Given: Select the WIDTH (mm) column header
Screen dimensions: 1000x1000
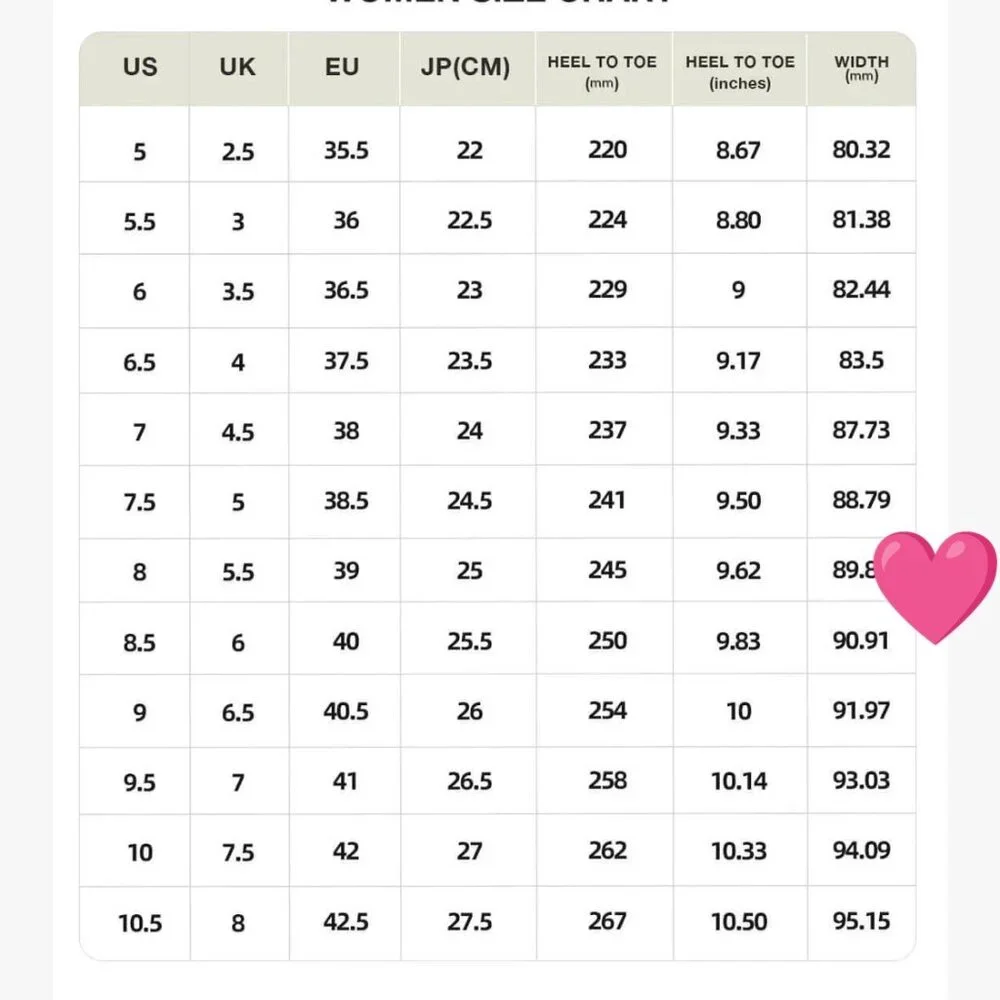Looking at the screenshot, I should (861, 68).
